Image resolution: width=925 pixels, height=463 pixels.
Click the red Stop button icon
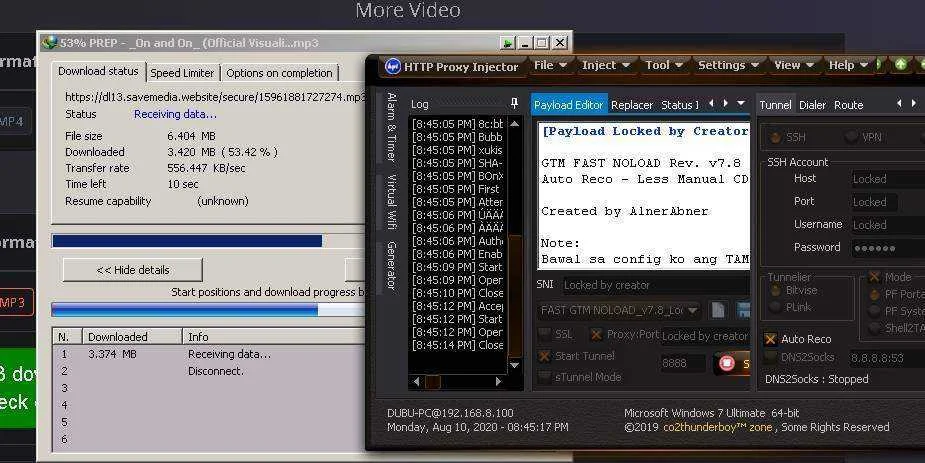click(726, 363)
